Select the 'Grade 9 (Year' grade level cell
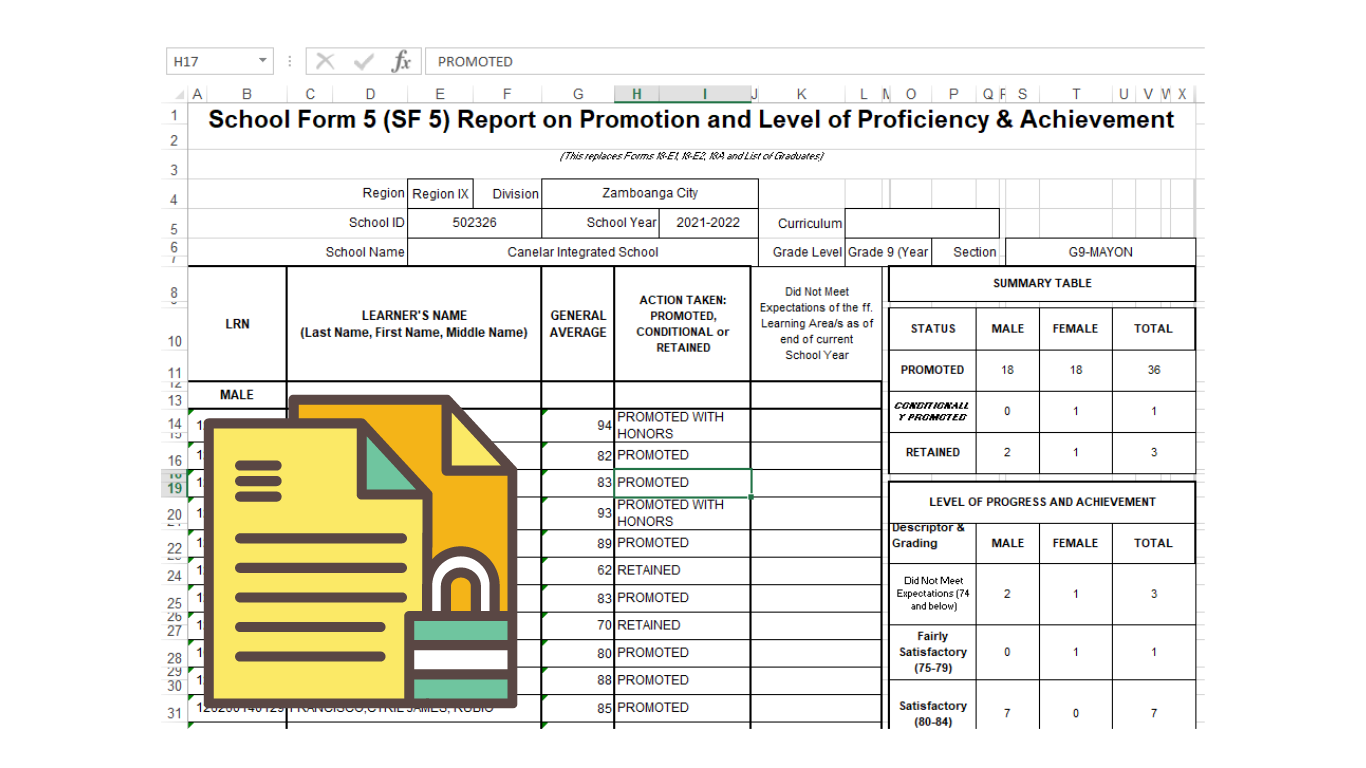 tap(888, 252)
